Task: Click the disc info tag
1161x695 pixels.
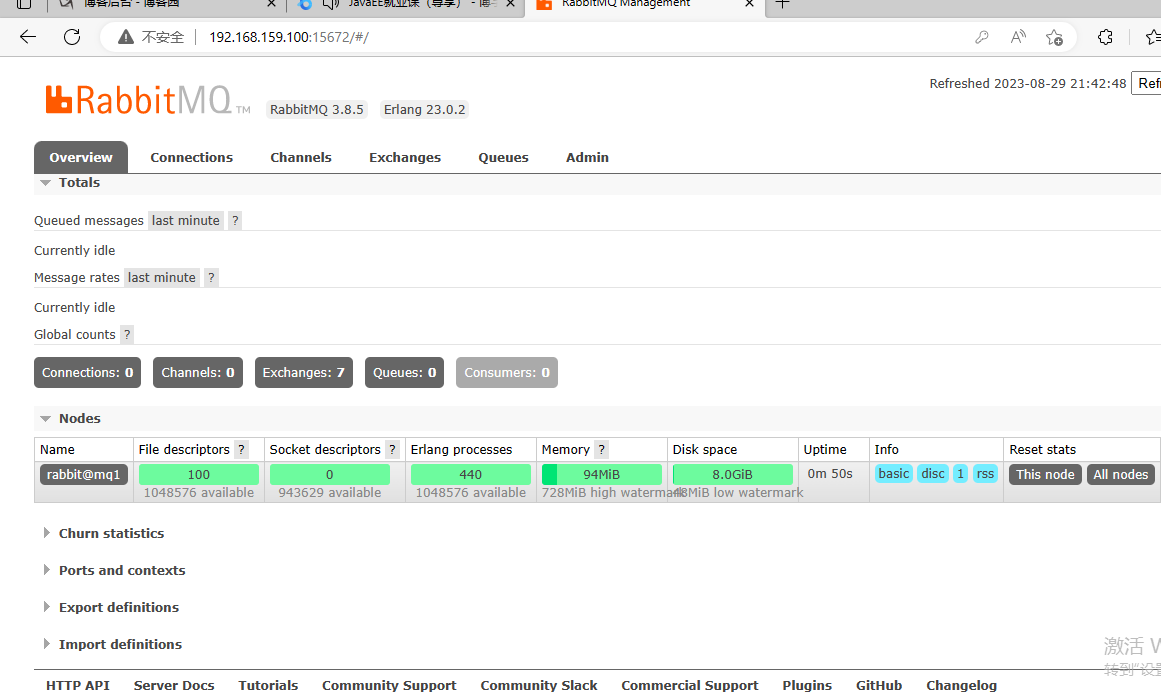Action: 933,474
